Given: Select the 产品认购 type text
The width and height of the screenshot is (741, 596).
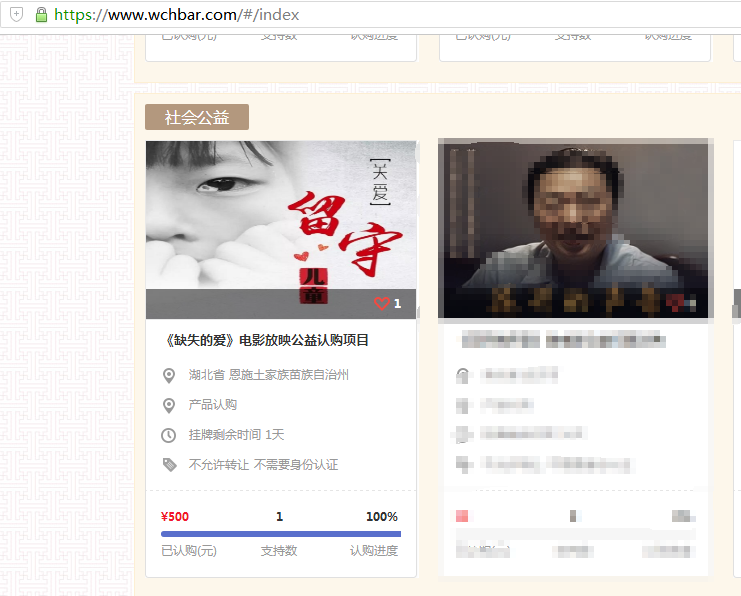Looking at the screenshot, I should (212, 405).
